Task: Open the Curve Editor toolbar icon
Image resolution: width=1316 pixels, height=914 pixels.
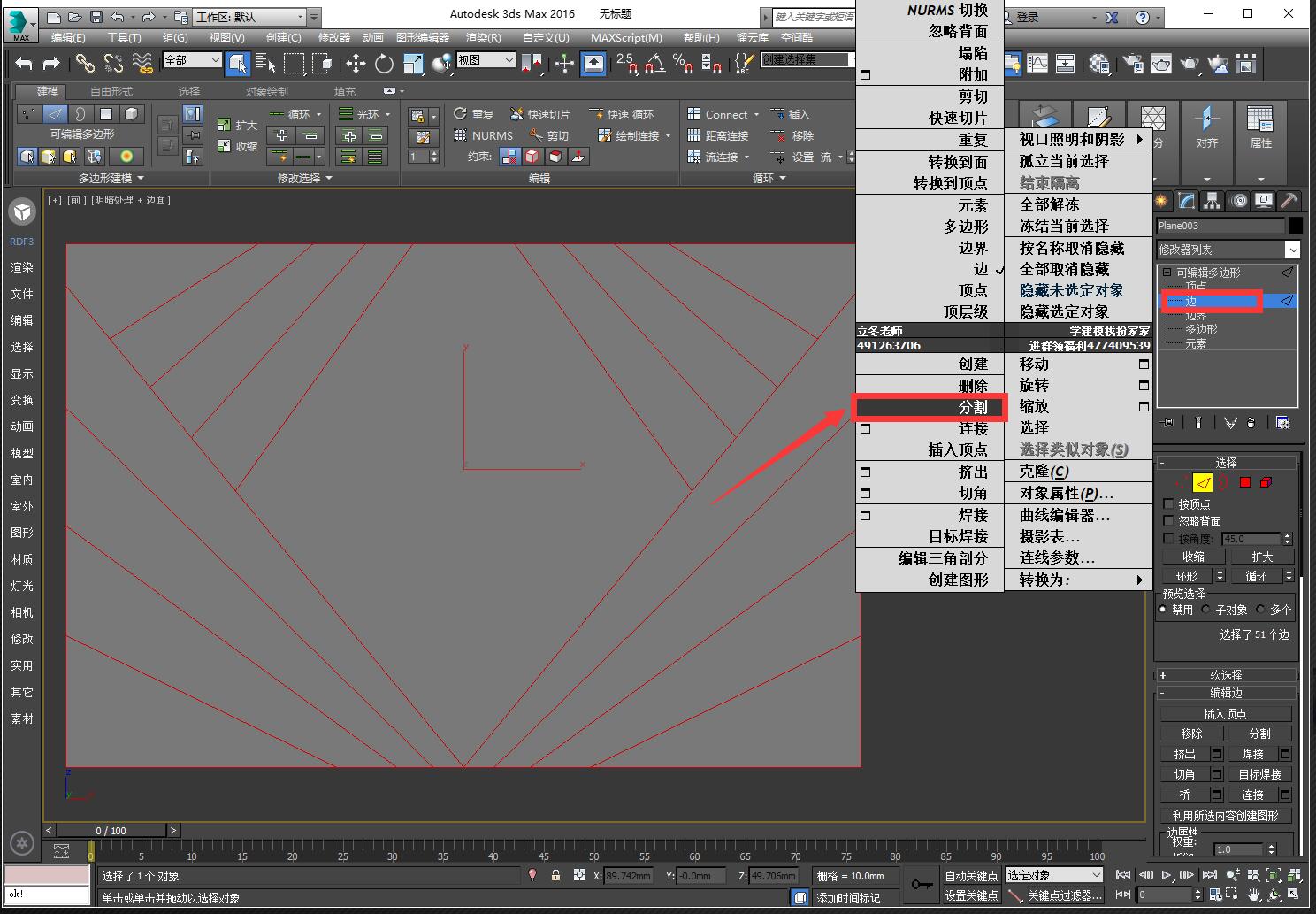Action: (x=1037, y=63)
